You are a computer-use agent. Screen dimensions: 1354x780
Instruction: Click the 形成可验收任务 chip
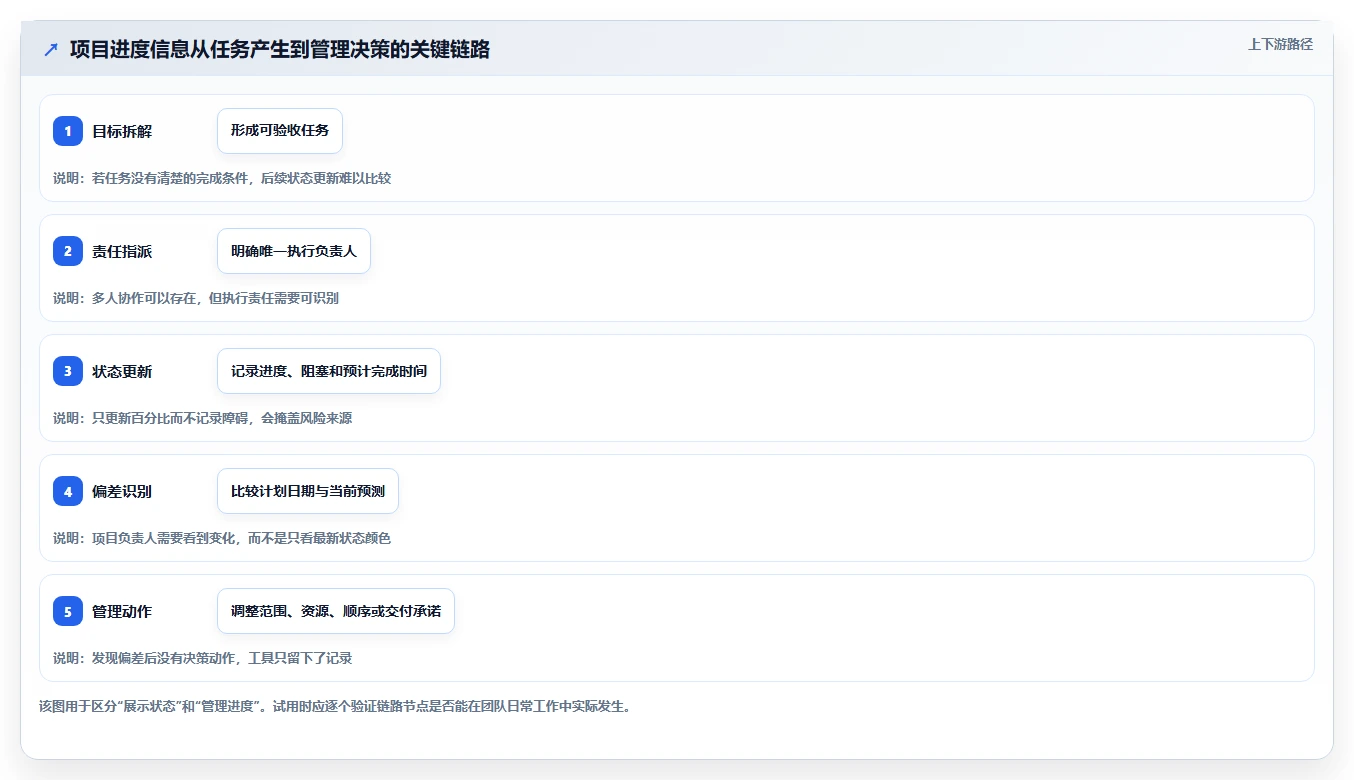tap(280, 131)
